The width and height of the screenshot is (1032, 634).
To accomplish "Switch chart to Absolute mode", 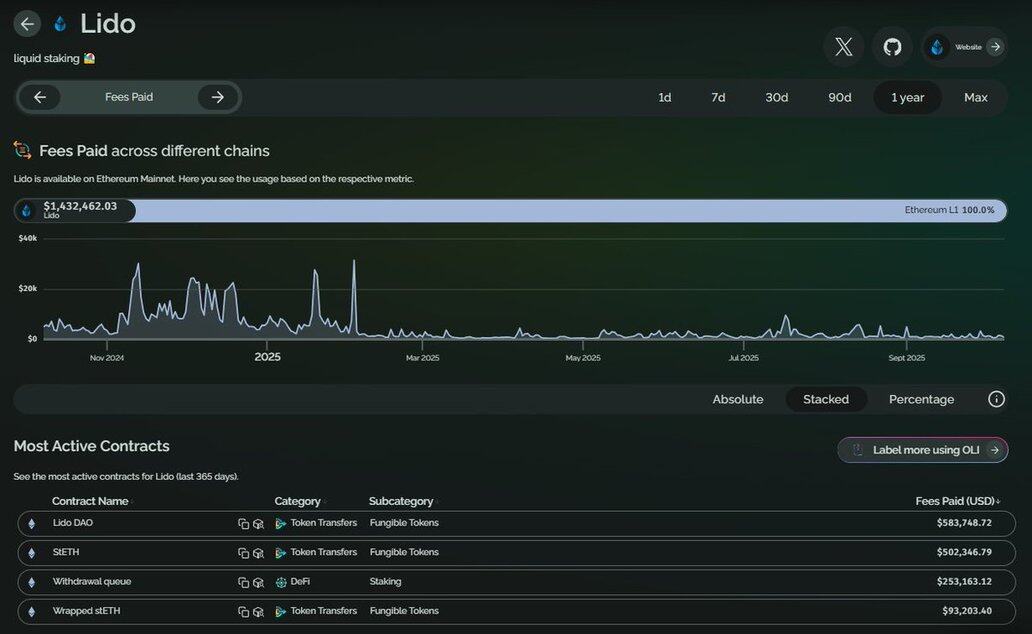I will point(737,399).
